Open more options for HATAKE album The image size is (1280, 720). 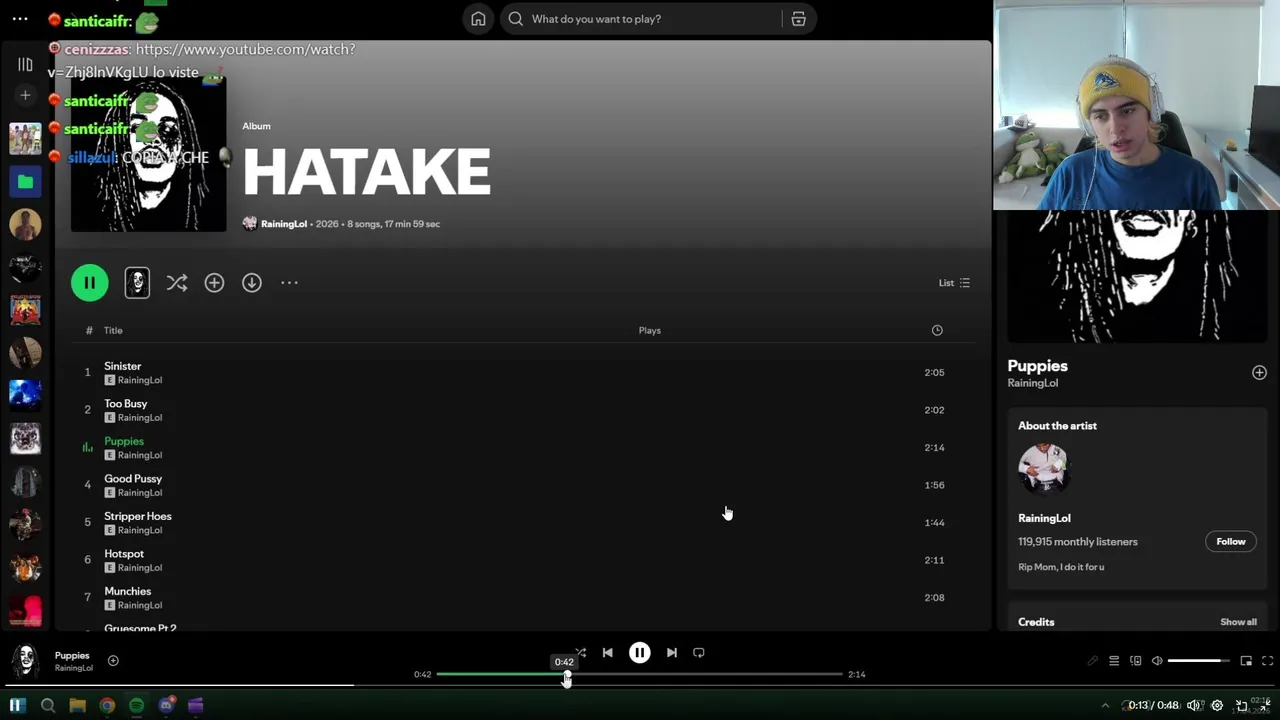[289, 283]
